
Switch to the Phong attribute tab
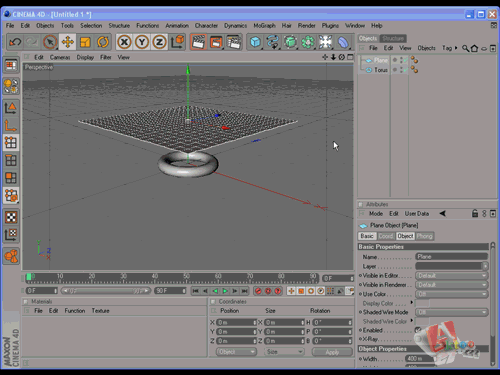click(425, 236)
